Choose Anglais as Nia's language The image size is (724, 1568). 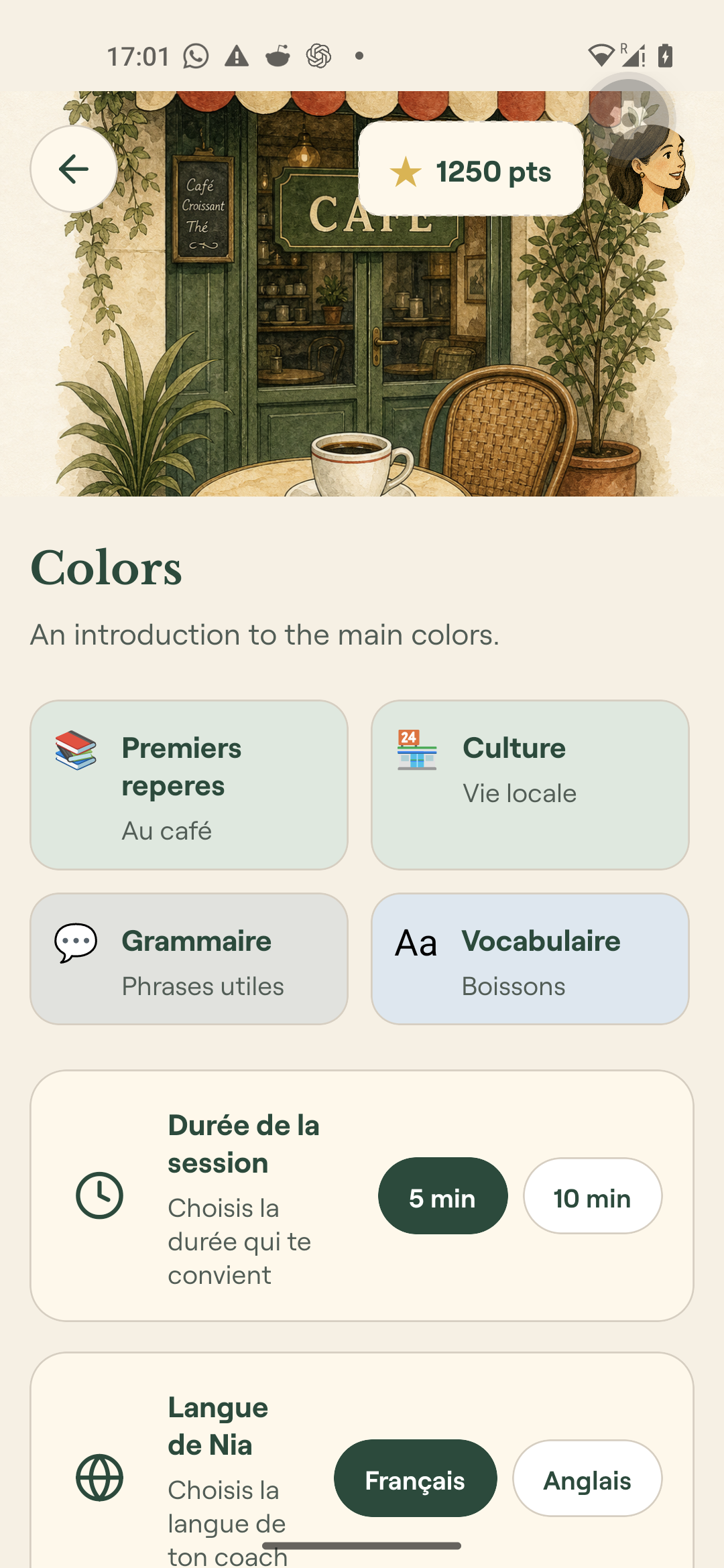pos(587,1478)
